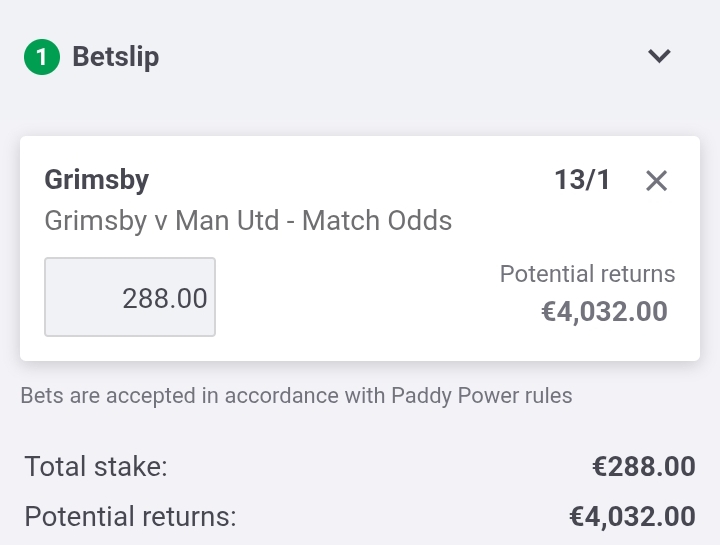Select the Grimsby selection name
720x545 pixels.
pos(96,180)
